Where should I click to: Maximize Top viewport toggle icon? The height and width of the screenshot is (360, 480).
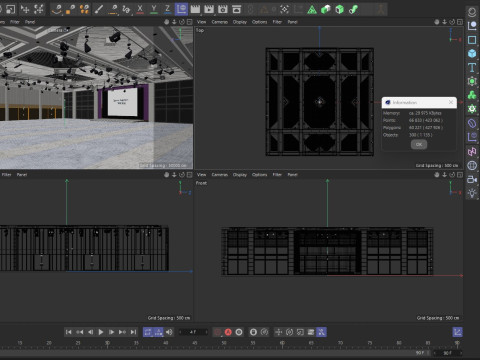click(460, 22)
